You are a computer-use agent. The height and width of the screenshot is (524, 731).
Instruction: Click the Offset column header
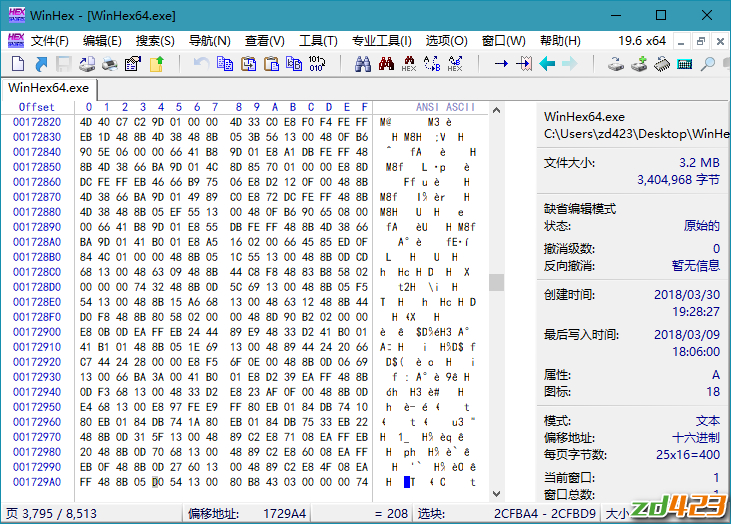(x=37, y=107)
